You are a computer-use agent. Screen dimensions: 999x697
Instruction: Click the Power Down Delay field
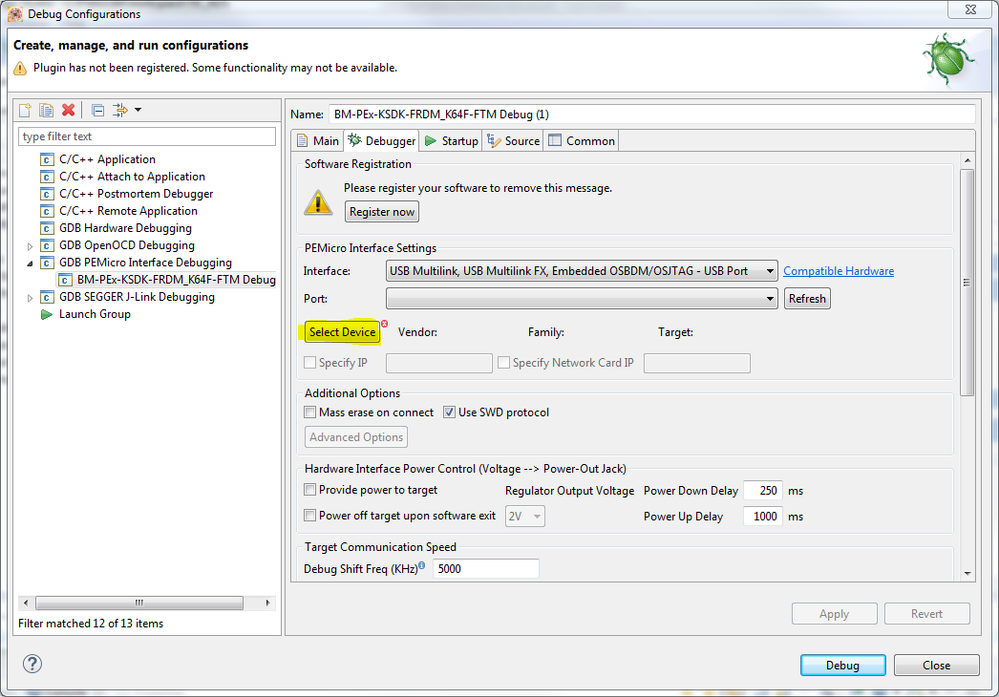point(763,491)
